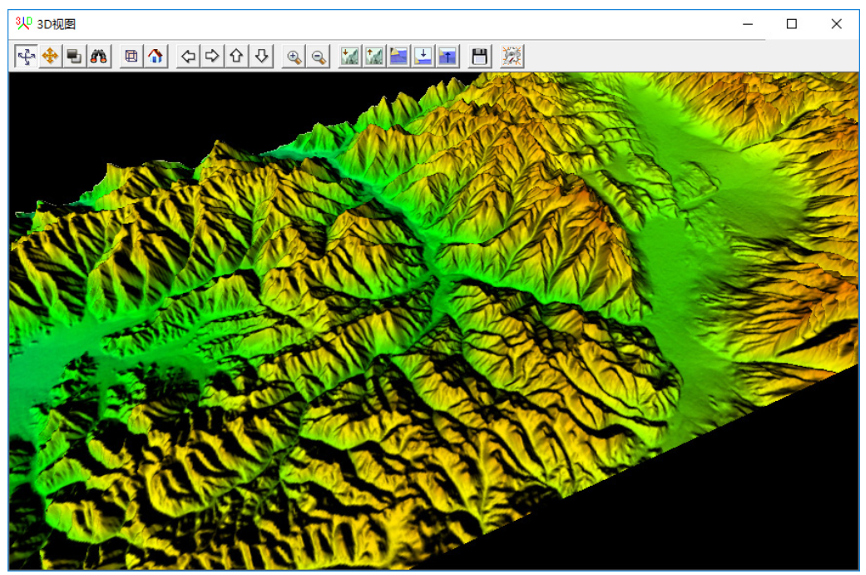Select the rotate navigation tool with blue arrows
The height and width of the screenshot is (575, 866).
(25, 57)
